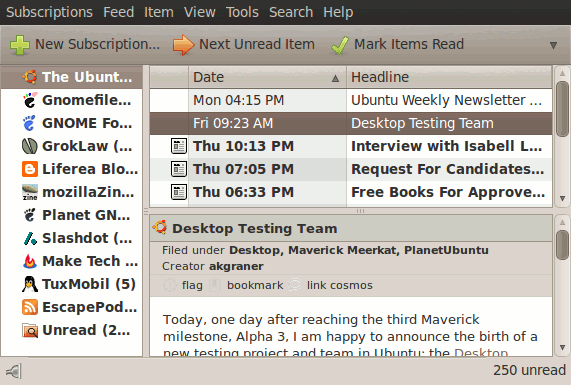Viewport: 571px width, 385px height.
Task: Open the Item menu
Action: coord(159,12)
